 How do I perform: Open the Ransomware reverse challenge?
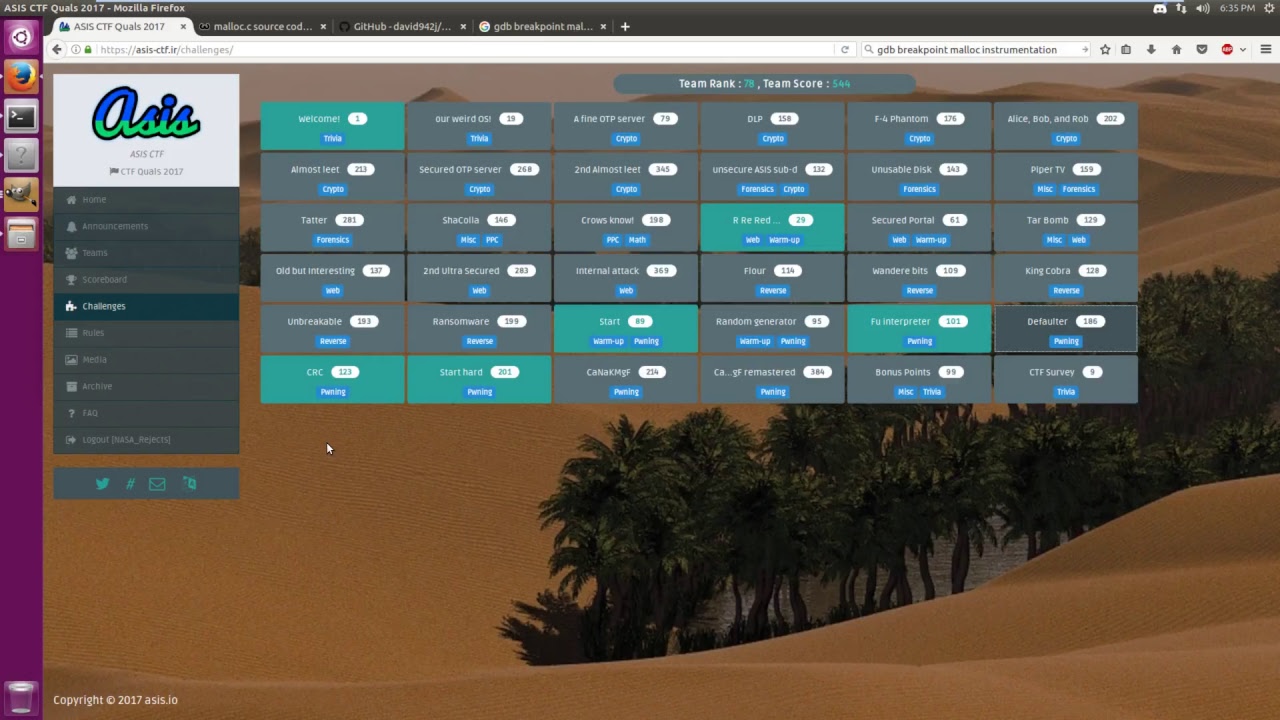tap(479, 330)
